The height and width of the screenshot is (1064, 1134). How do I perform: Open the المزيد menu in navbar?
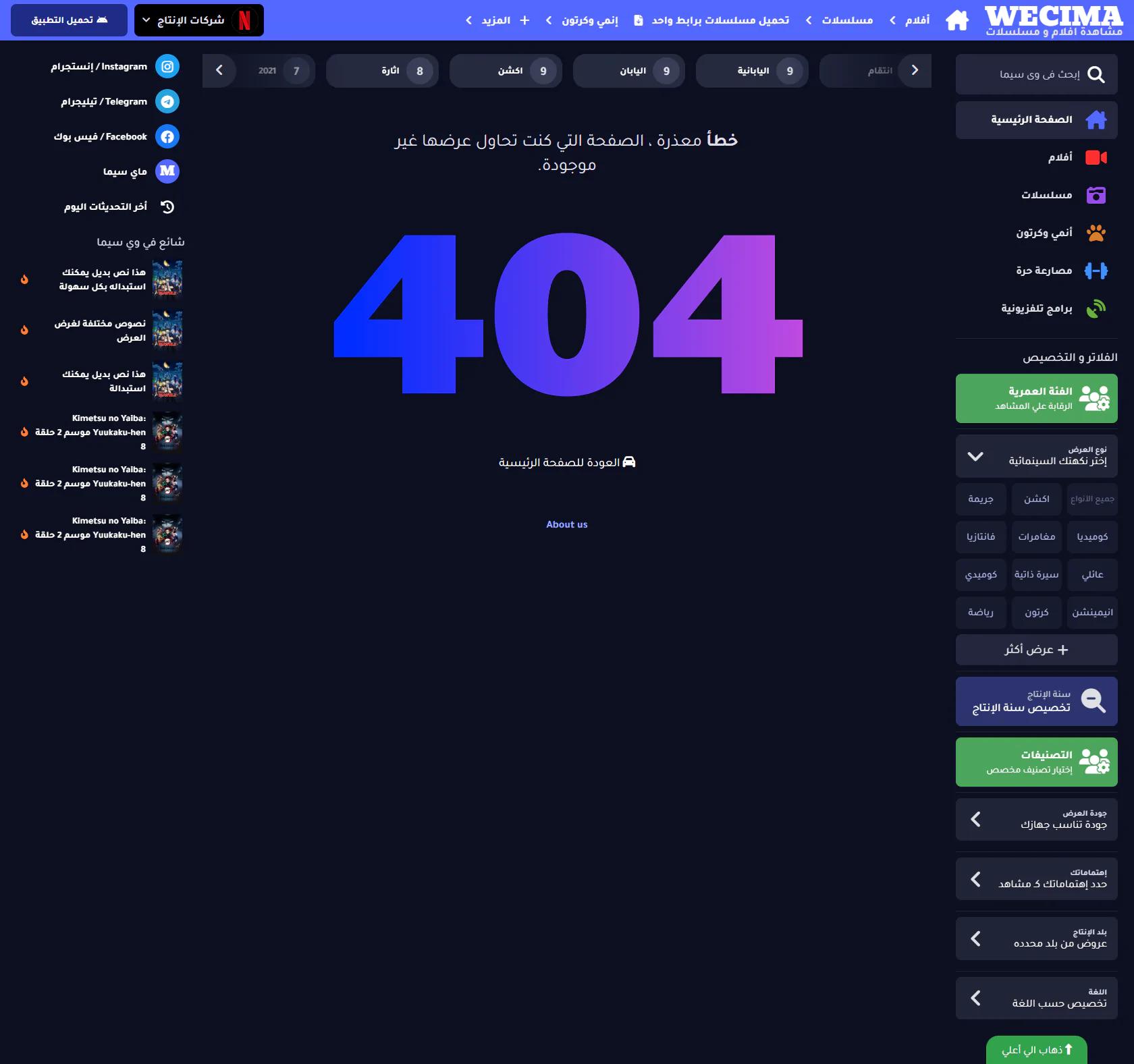(x=496, y=20)
